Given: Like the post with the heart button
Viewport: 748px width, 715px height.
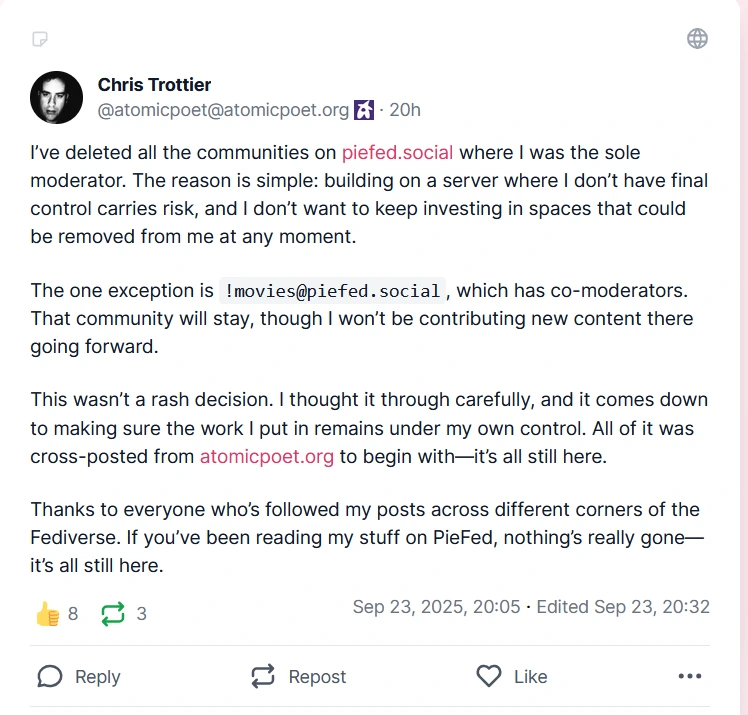Looking at the screenshot, I should (x=511, y=677).
